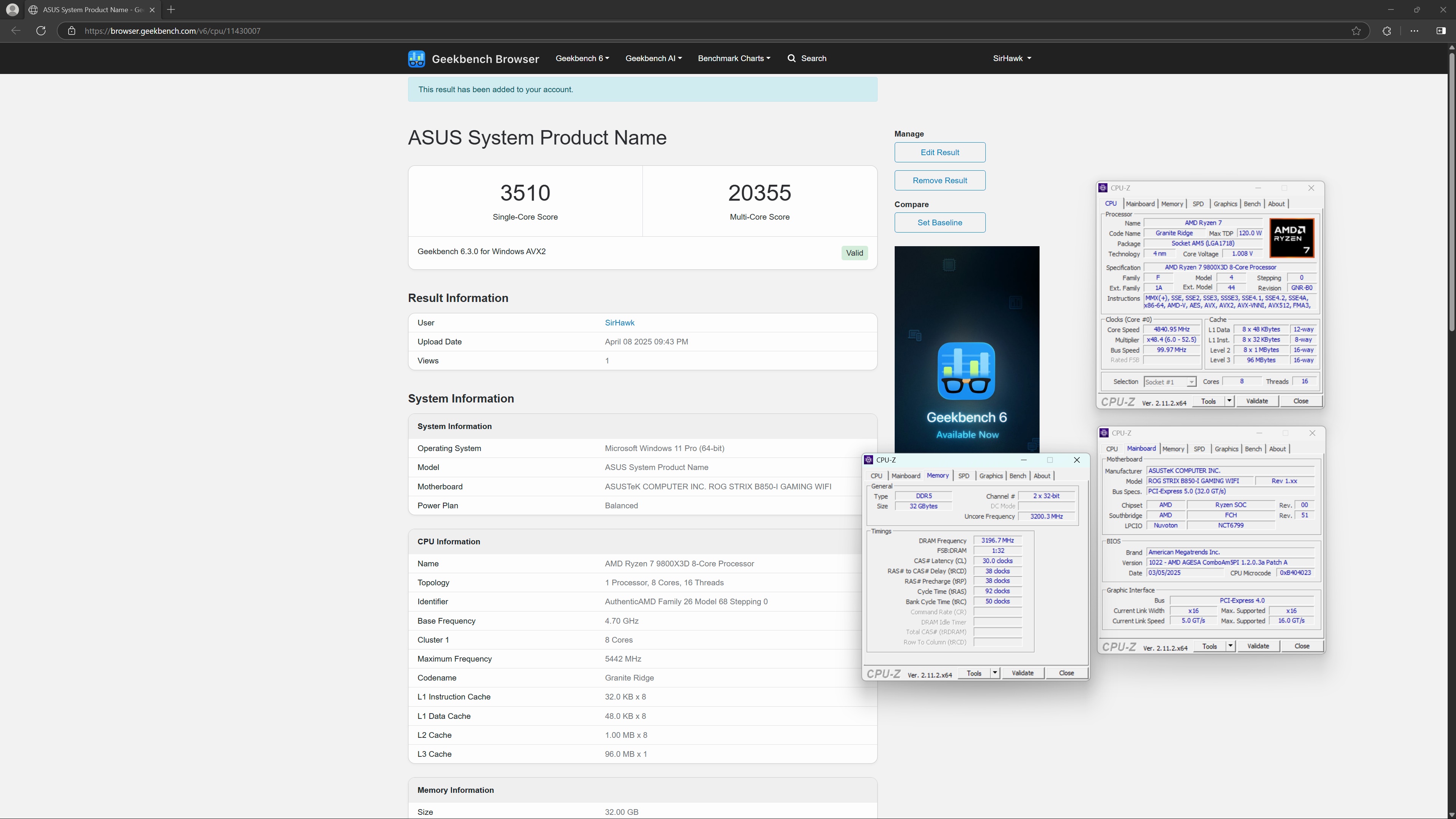Select CPU tab in CPU-Z Memory window
This screenshot has width=1456, height=819.
[876, 476]
